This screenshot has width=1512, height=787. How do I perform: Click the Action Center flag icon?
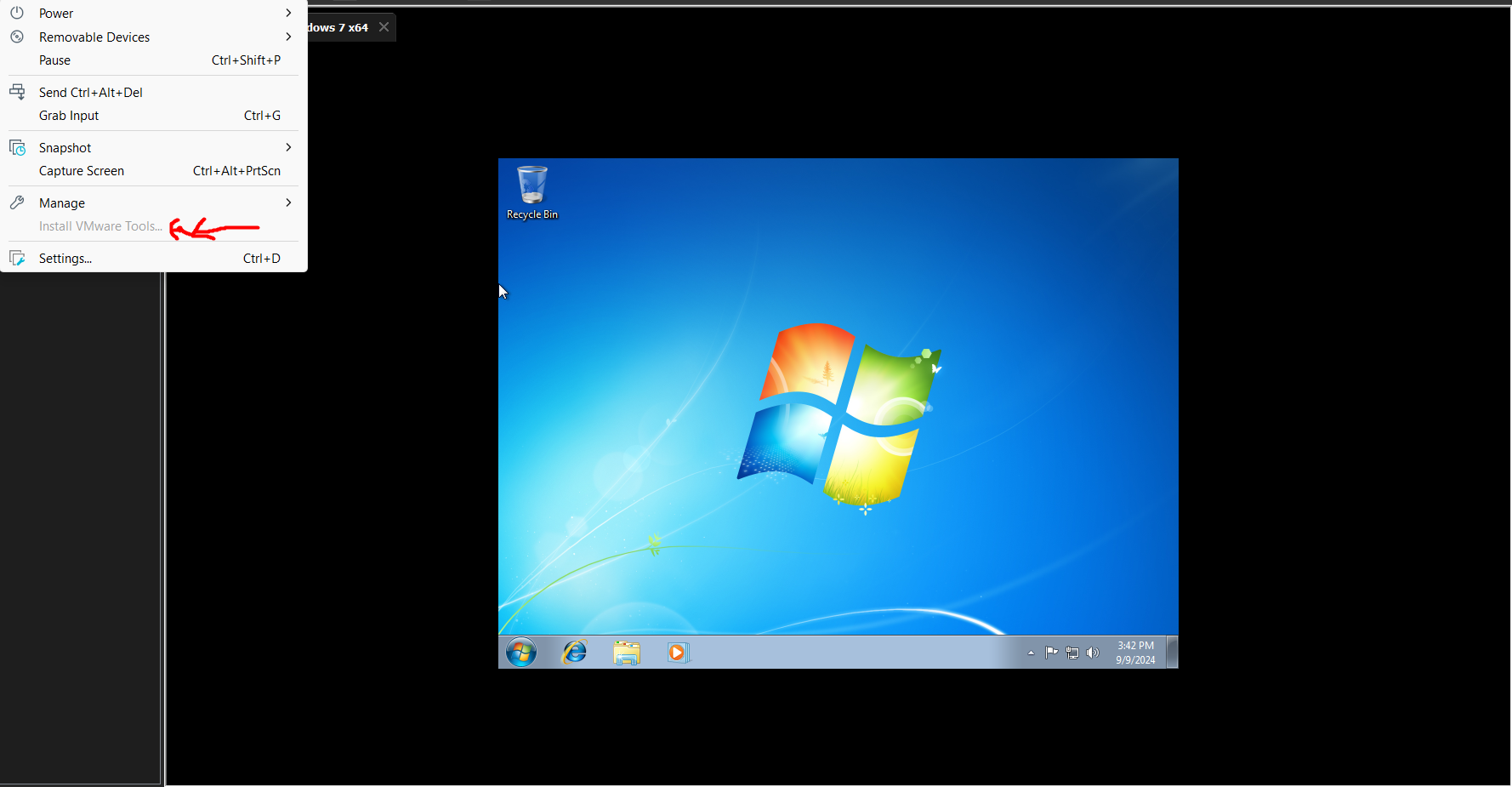coord(1052,653)
